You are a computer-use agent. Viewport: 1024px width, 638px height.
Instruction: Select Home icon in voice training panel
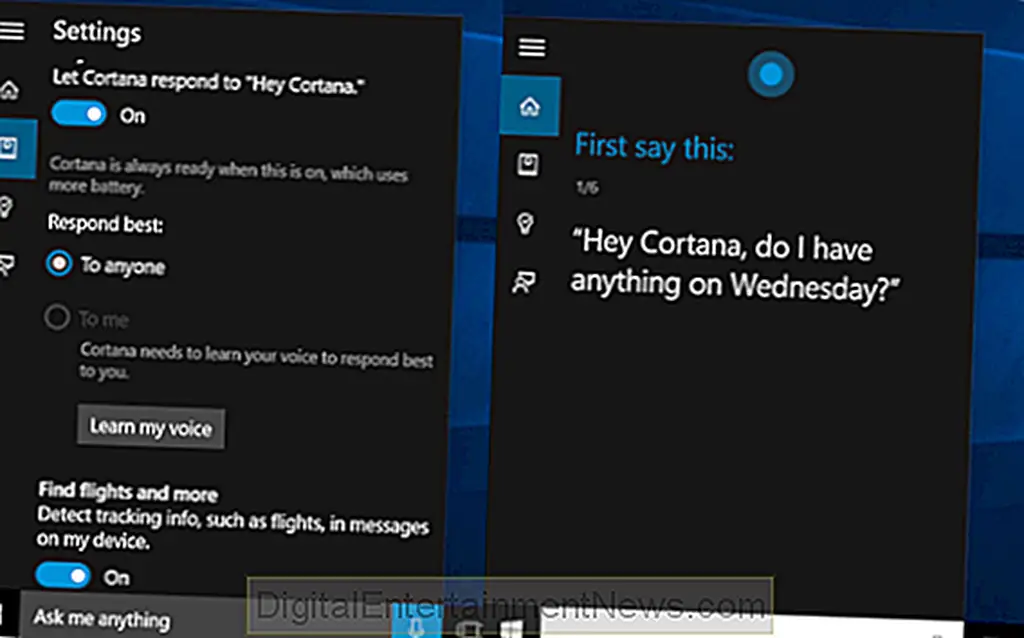(x=530, y=106)
